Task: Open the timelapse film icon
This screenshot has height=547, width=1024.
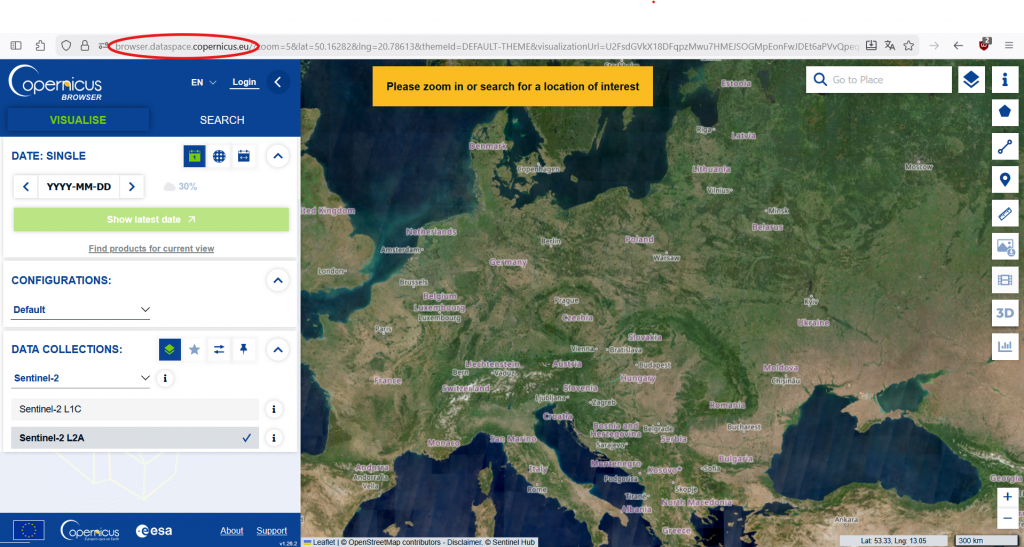Action: tap(1005, 280)
